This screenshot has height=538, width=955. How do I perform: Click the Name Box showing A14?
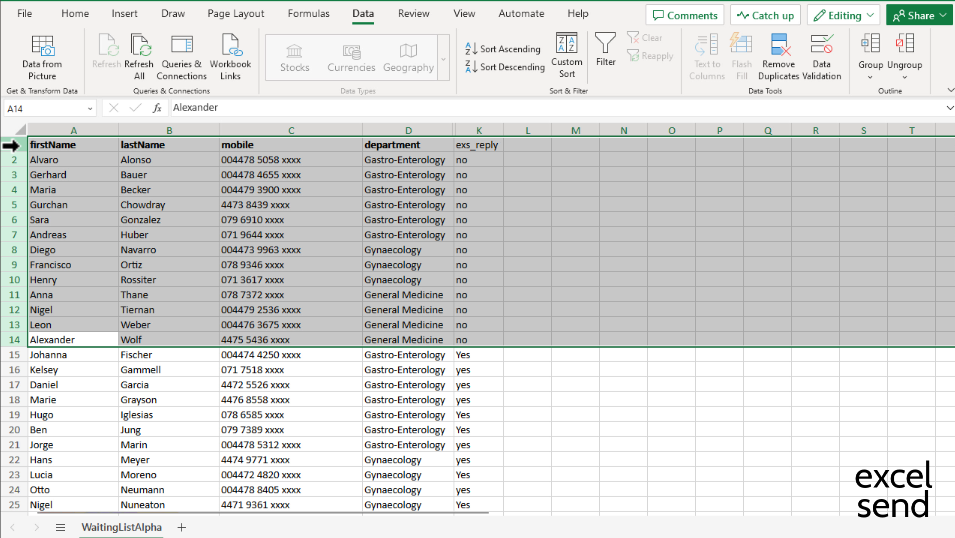(44, 109)
